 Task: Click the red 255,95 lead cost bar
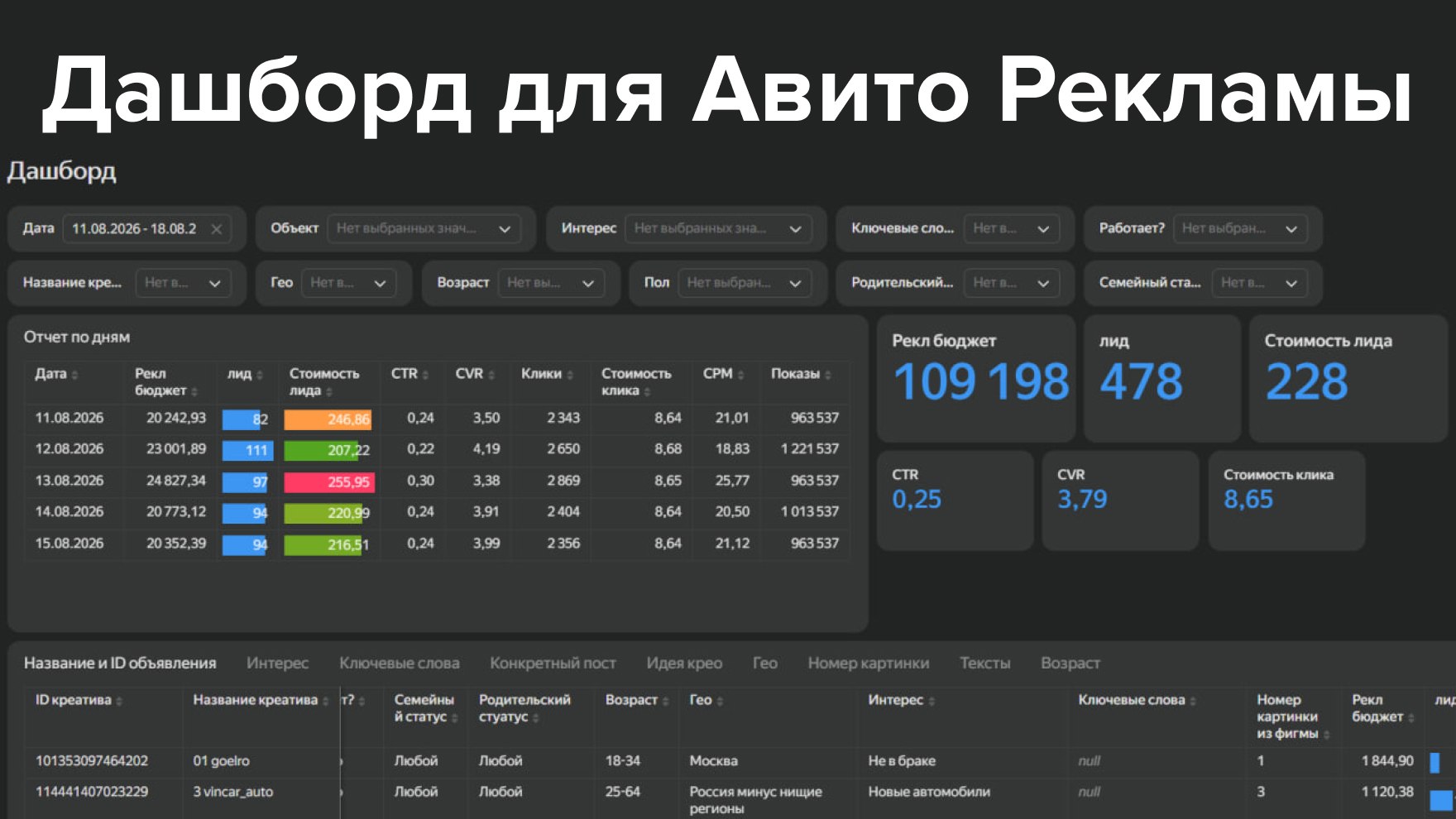click(329, 481)
